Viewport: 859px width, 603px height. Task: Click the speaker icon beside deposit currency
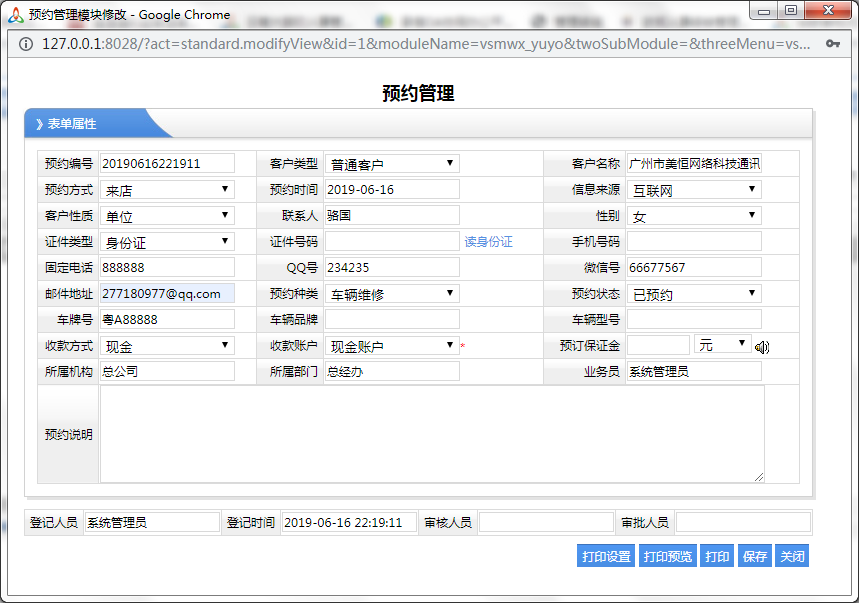(762, 347)
